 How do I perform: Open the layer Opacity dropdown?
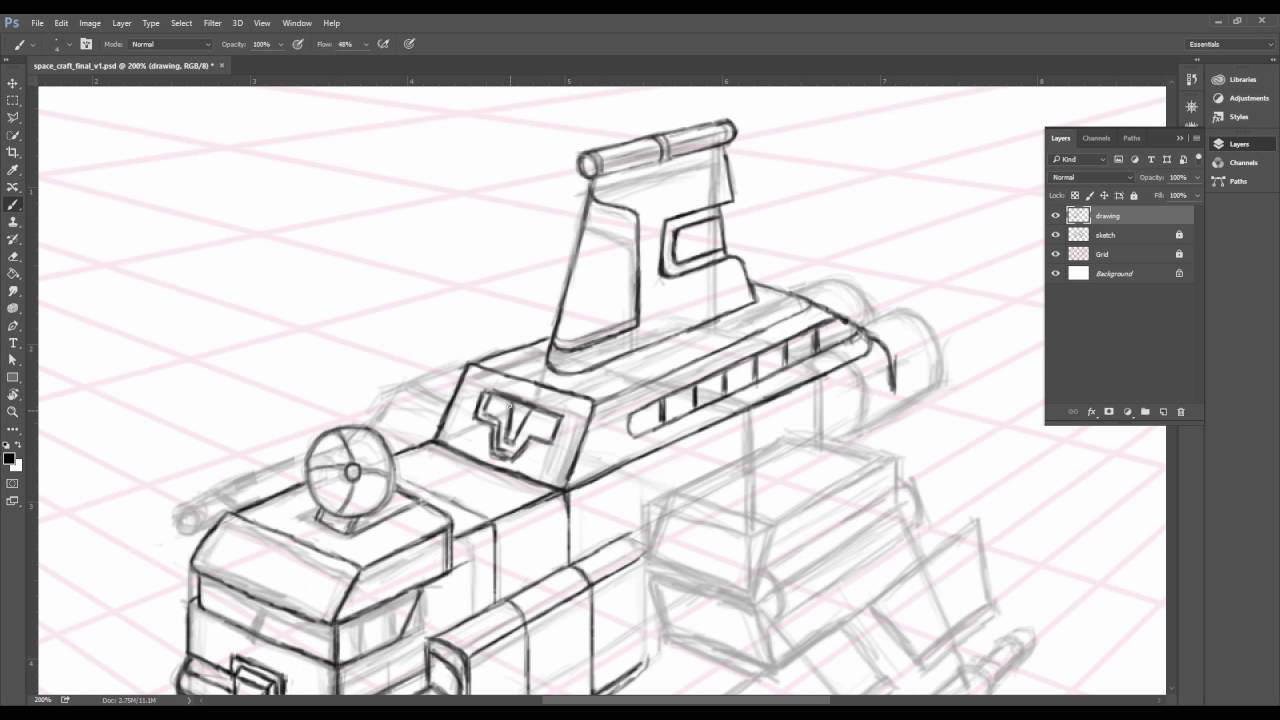[x=1198, y=177]
